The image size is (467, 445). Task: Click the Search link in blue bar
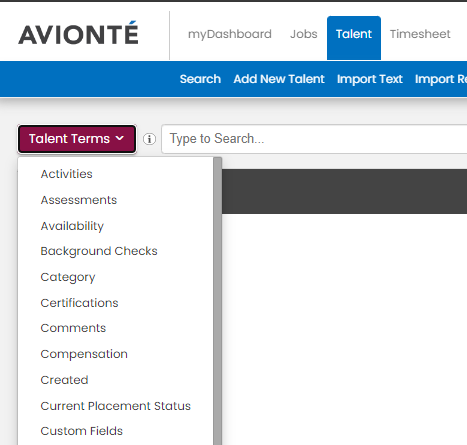point(200,79)
